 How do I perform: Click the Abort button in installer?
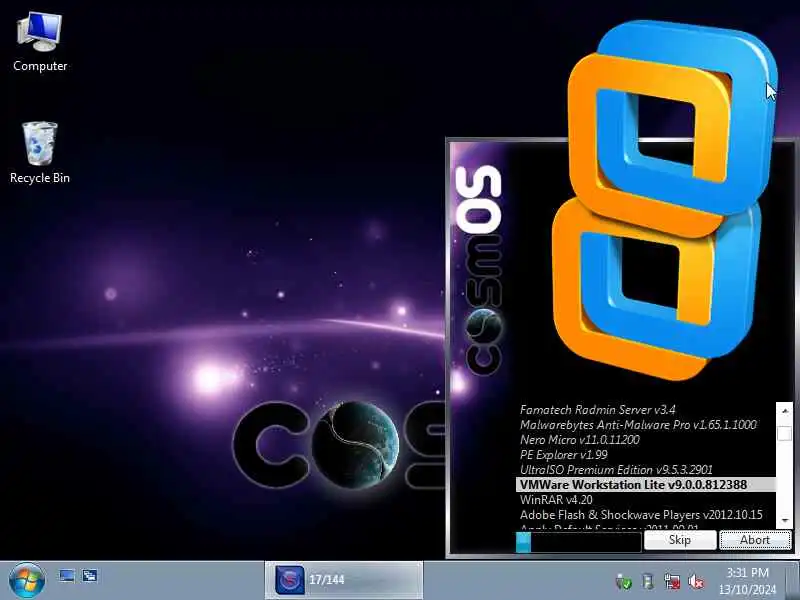click(755, 540)
